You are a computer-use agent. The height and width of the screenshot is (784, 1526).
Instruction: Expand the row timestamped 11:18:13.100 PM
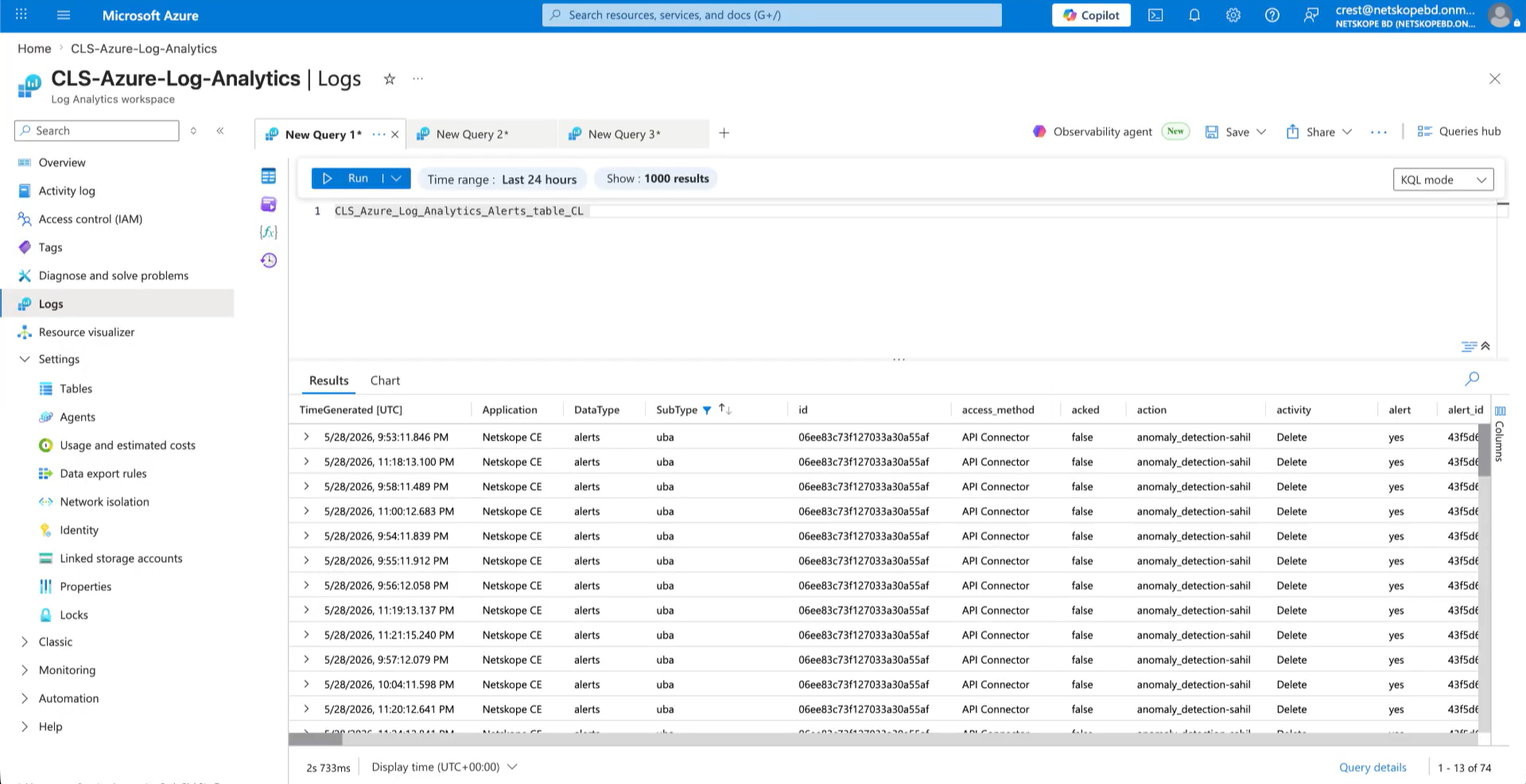[306, 462]
